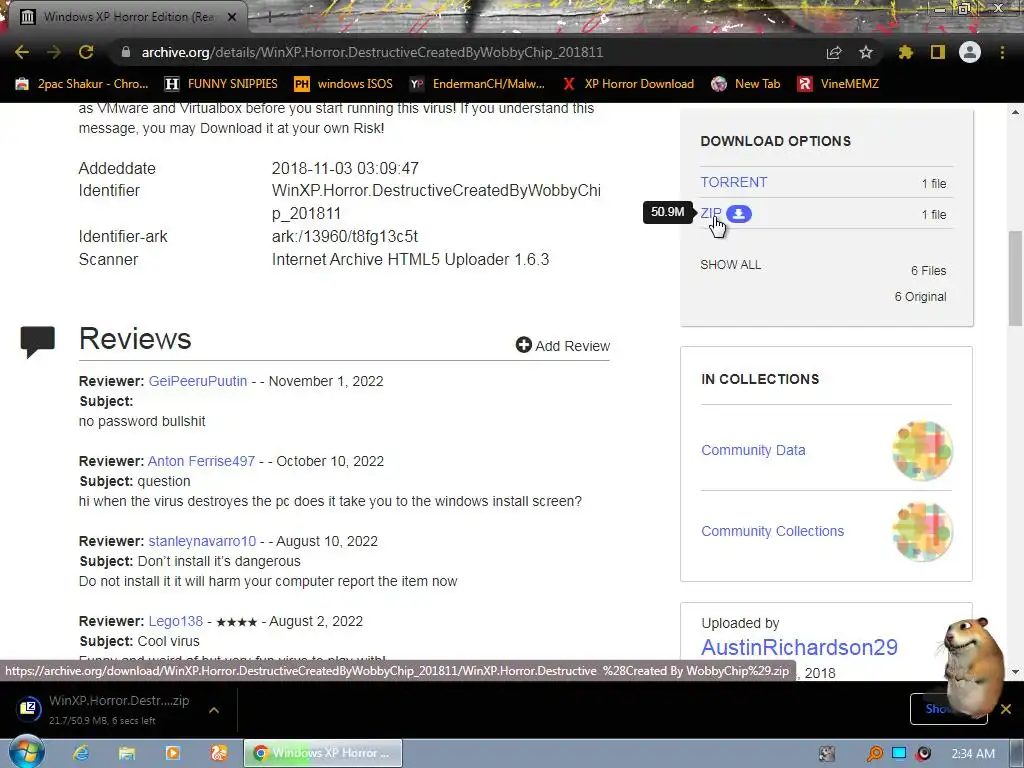The image size is (1024, 768).
Task: Open the Community Data collection link
Action: (753, 450)
